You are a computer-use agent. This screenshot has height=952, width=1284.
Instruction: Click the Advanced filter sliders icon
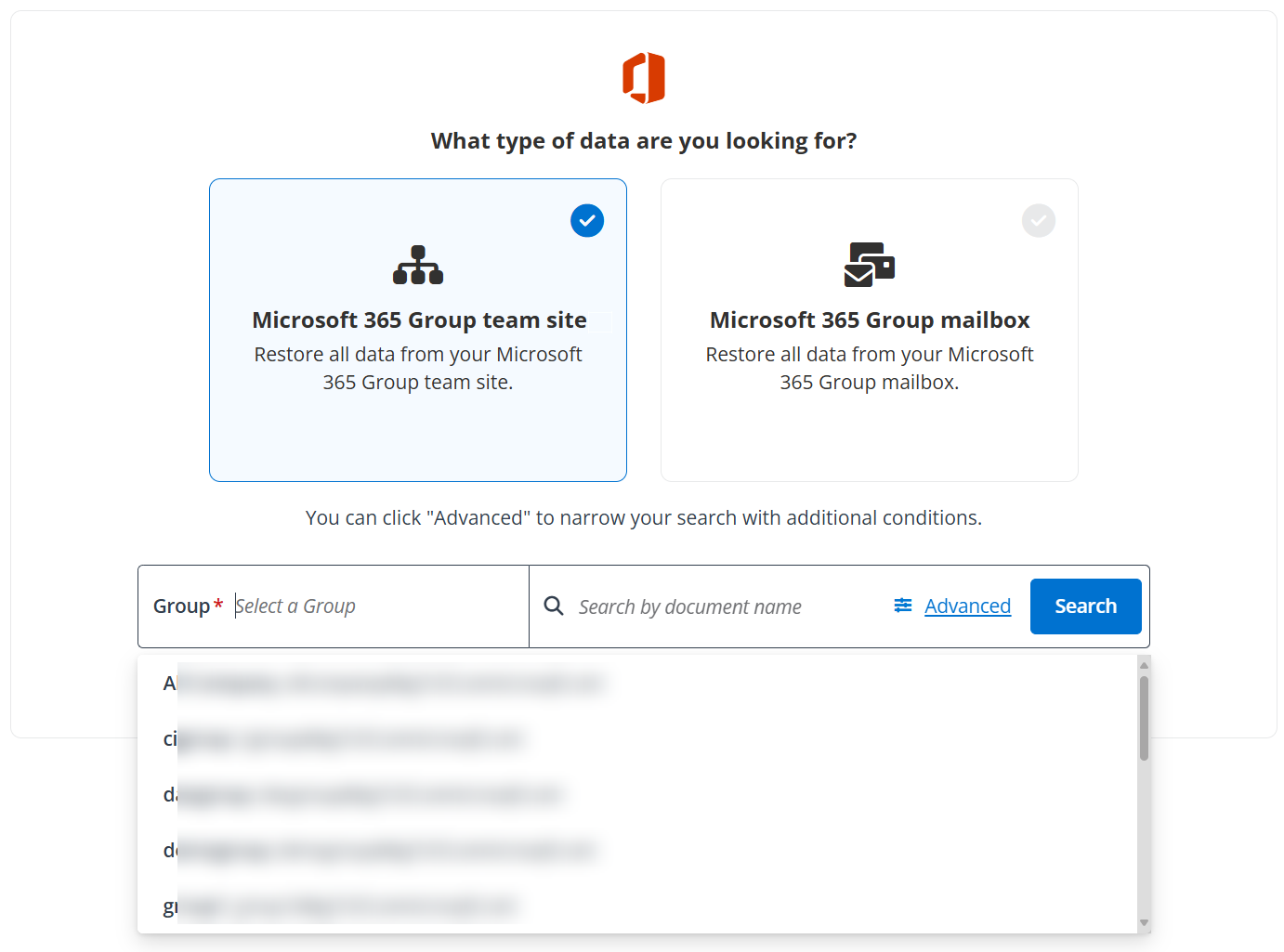(902, 606)
